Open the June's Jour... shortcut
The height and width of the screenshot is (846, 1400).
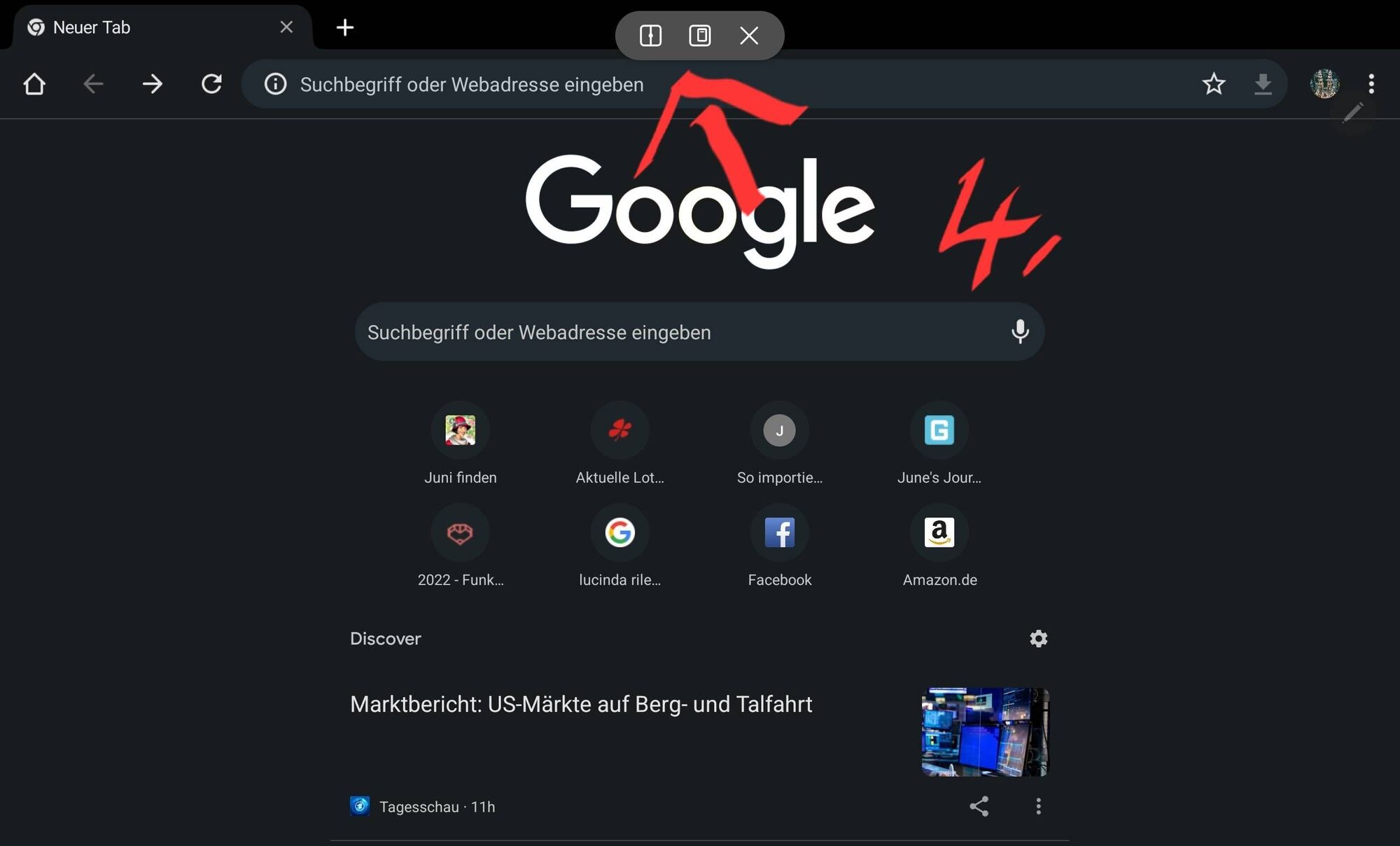[x=939, y=444]
